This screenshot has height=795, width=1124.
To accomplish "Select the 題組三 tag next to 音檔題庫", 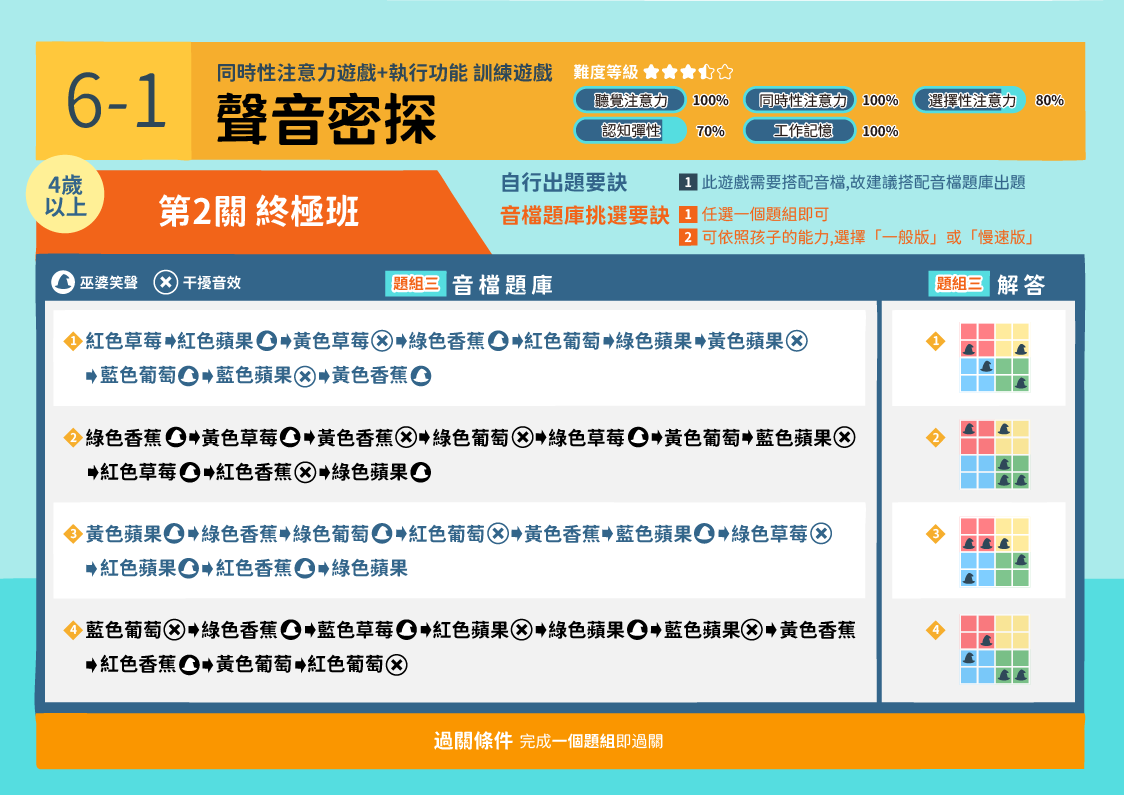I will [x=416, y=283].
